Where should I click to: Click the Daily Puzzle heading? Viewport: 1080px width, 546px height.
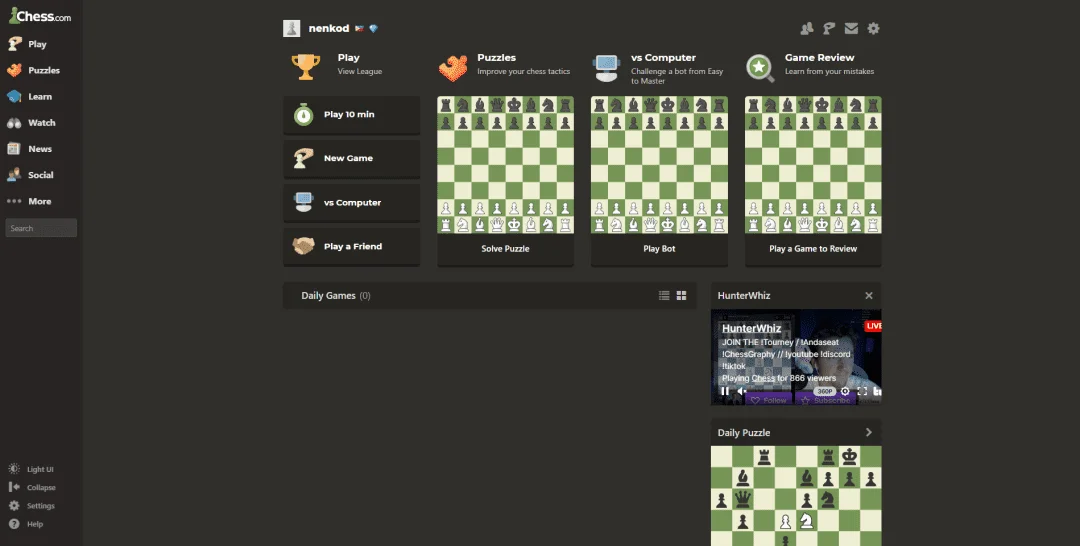(744, 432)
